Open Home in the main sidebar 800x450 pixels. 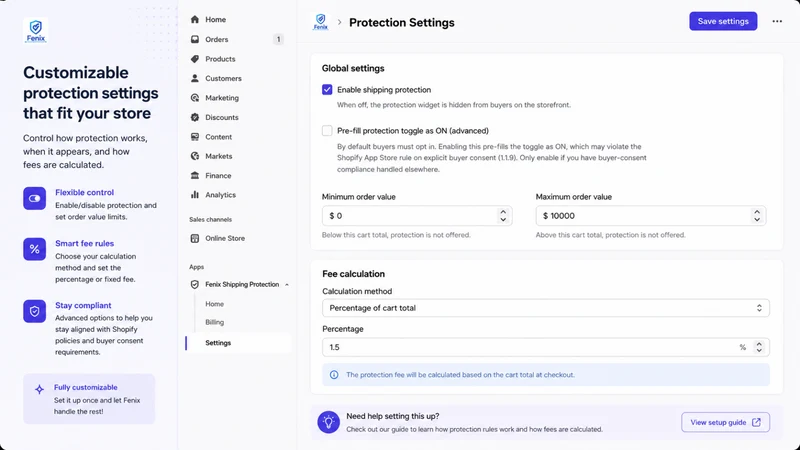click(215, 19)
